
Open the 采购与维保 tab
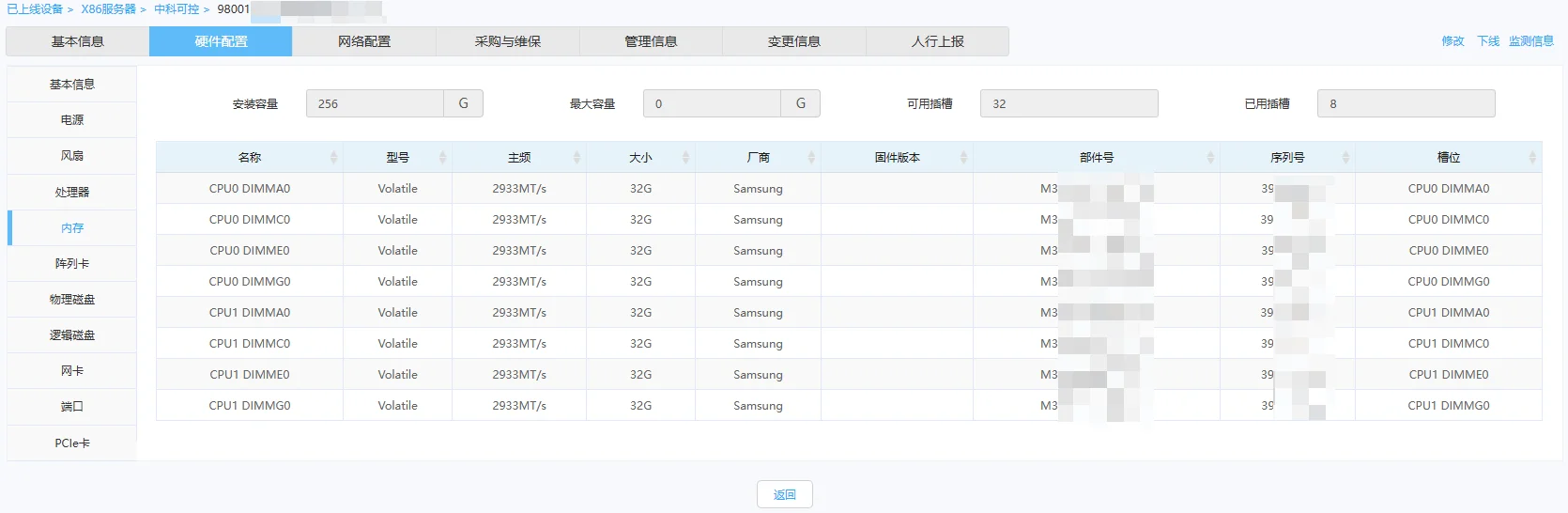click(508, 41)
